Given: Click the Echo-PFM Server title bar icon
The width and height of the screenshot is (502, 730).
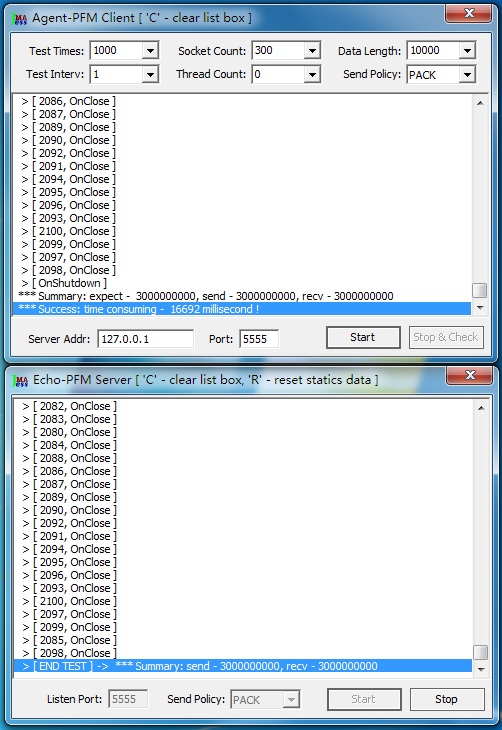Looking at the screenshot, I should tap(20, 380).
